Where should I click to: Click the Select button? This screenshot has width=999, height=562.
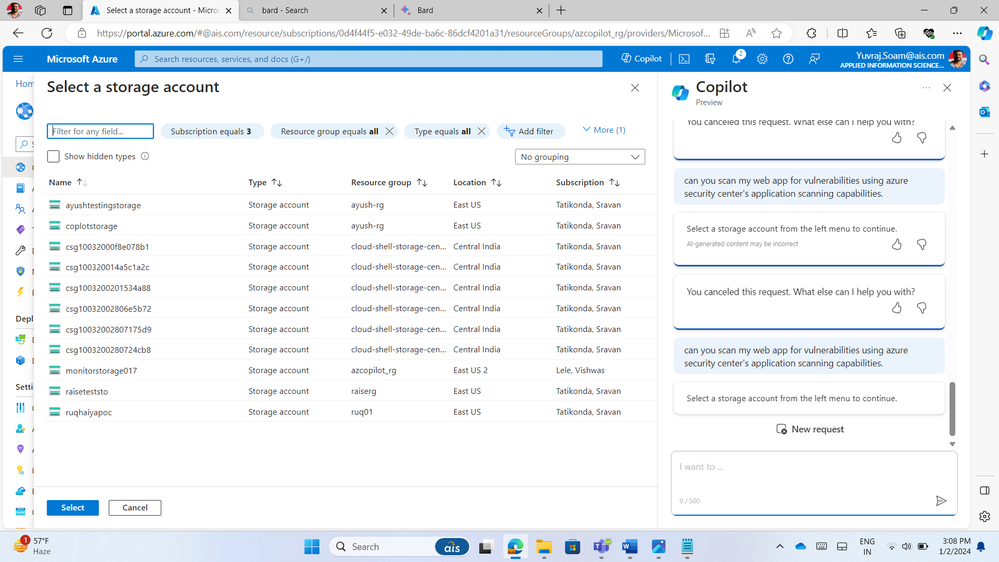pyautogui.click(x=73, y=508)
